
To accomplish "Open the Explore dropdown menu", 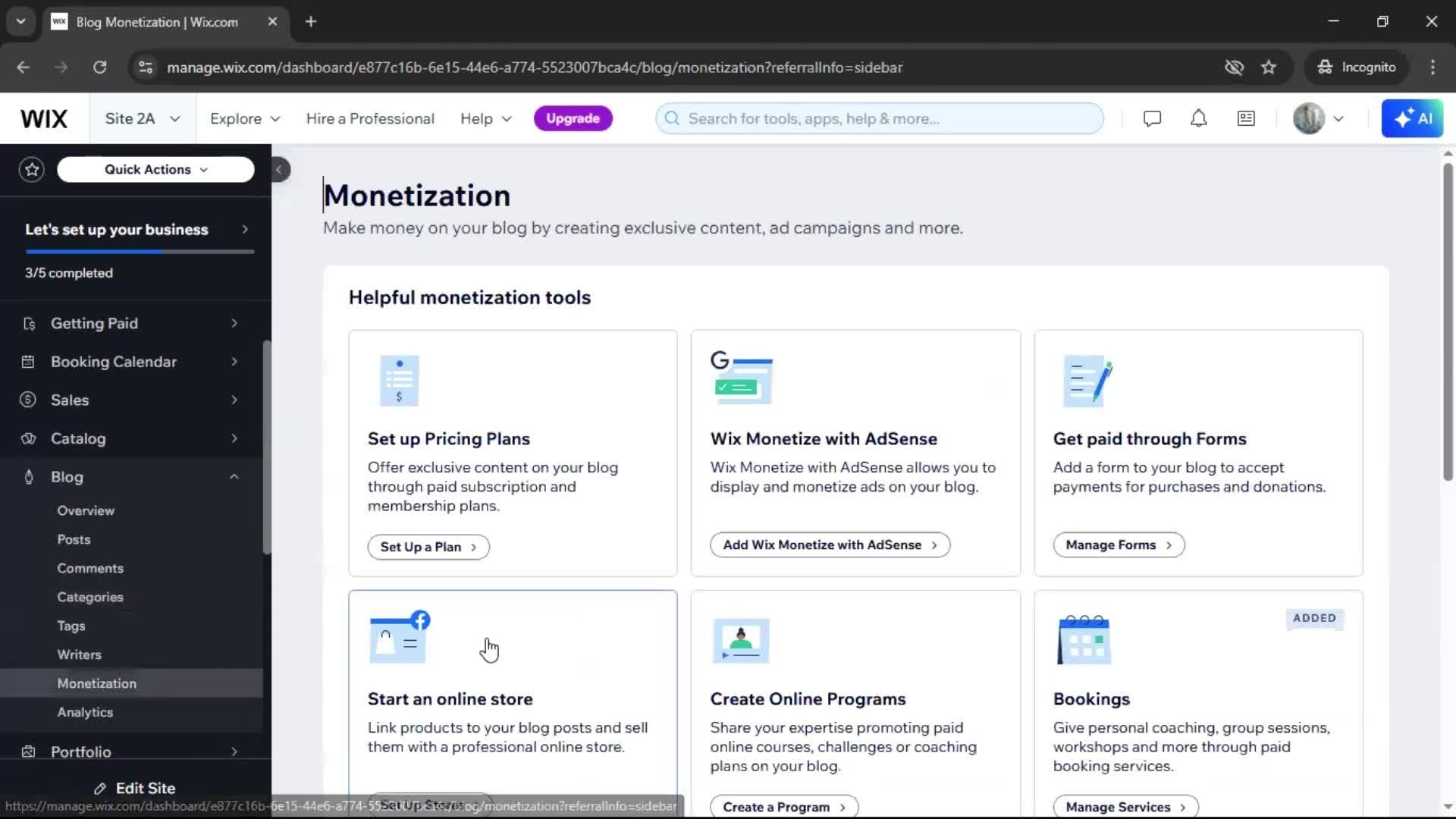I will point(245,118).
